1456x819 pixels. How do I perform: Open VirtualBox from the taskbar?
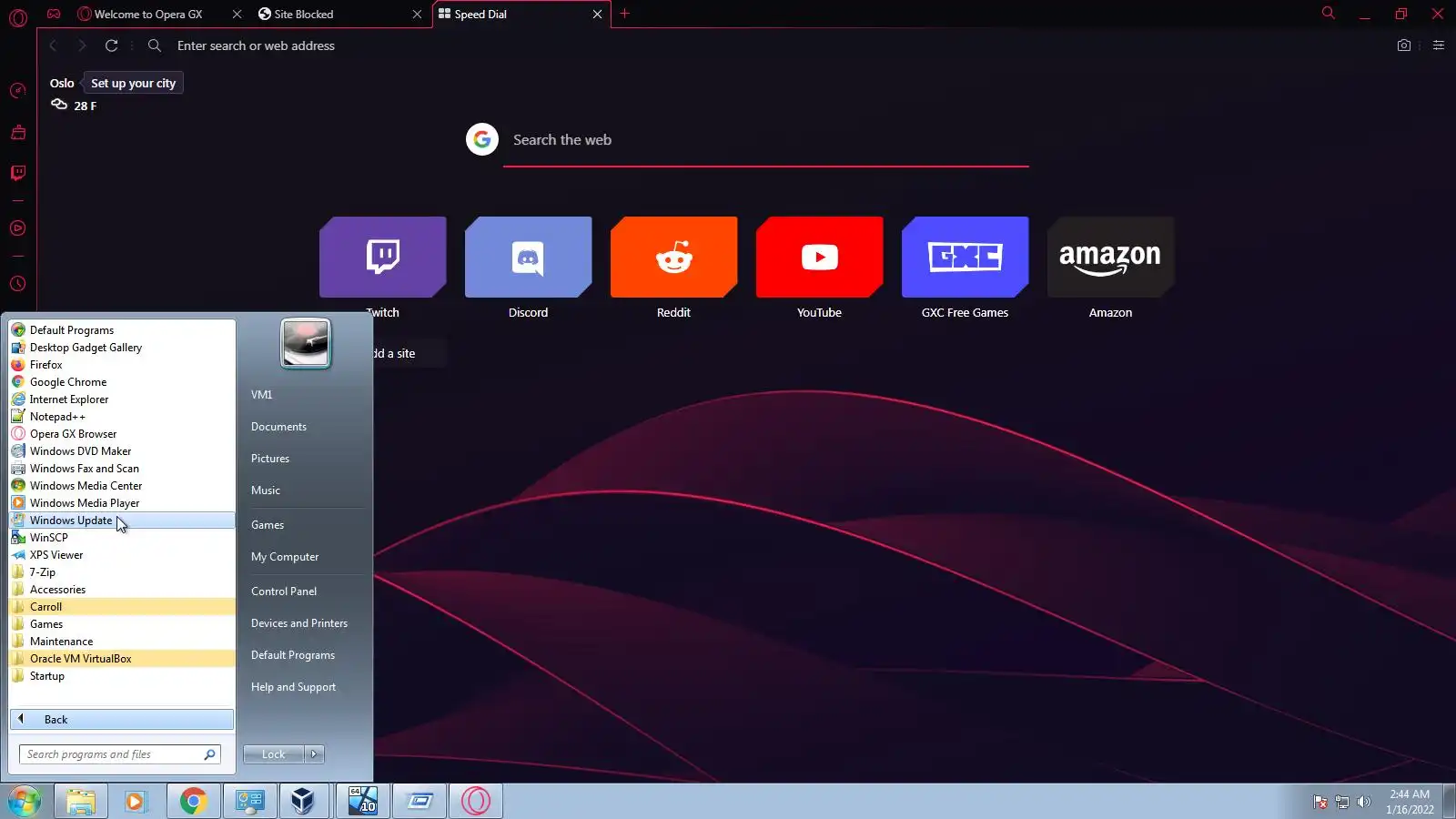pos(303,802)
